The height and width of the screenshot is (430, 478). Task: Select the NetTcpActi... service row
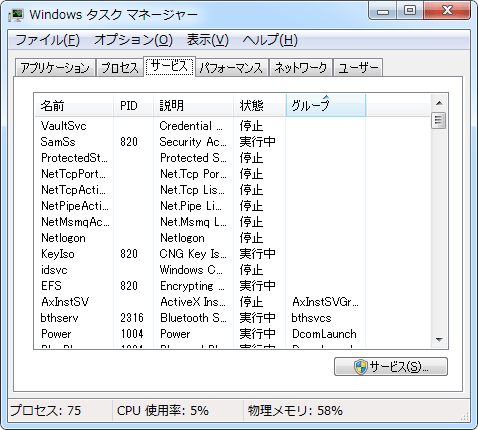pyautogui.click(x=200, y=190)
